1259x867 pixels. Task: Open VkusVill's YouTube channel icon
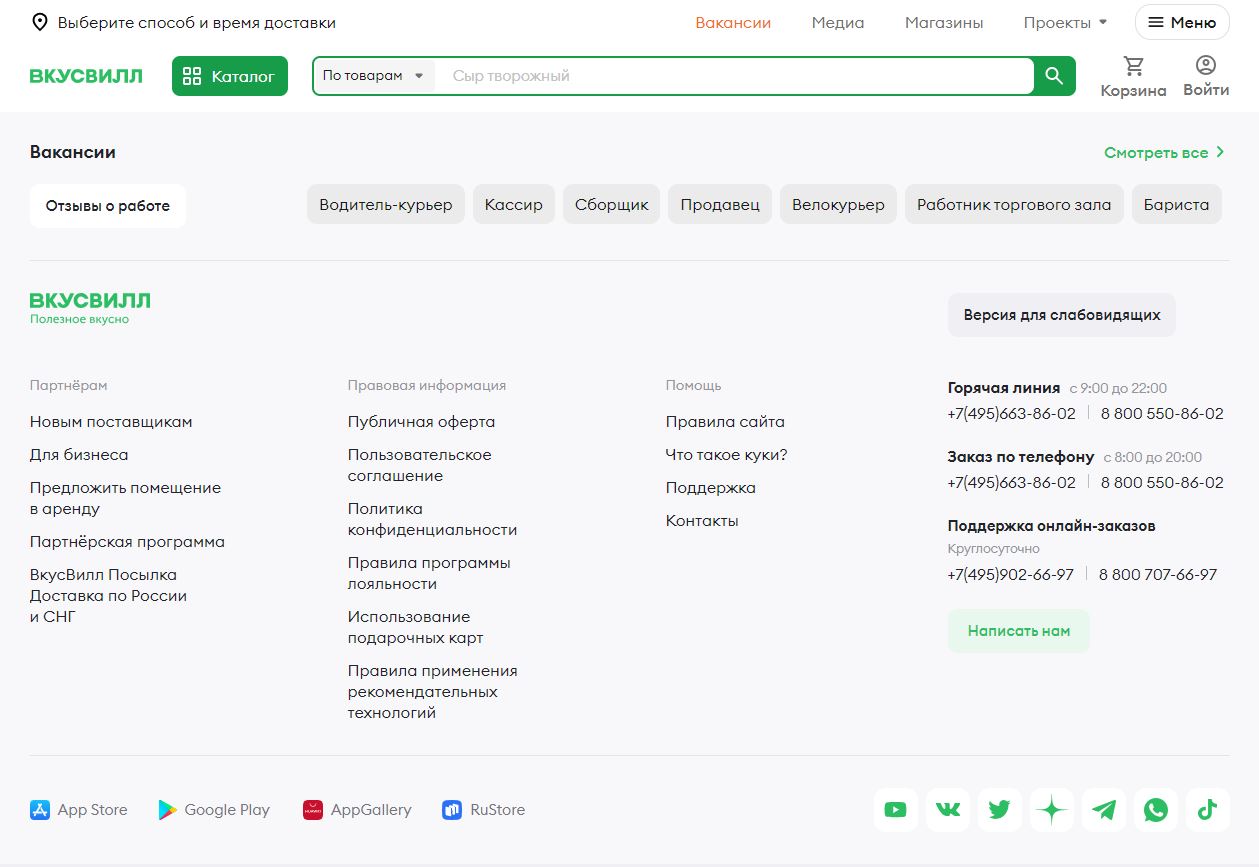coord(895,810)
